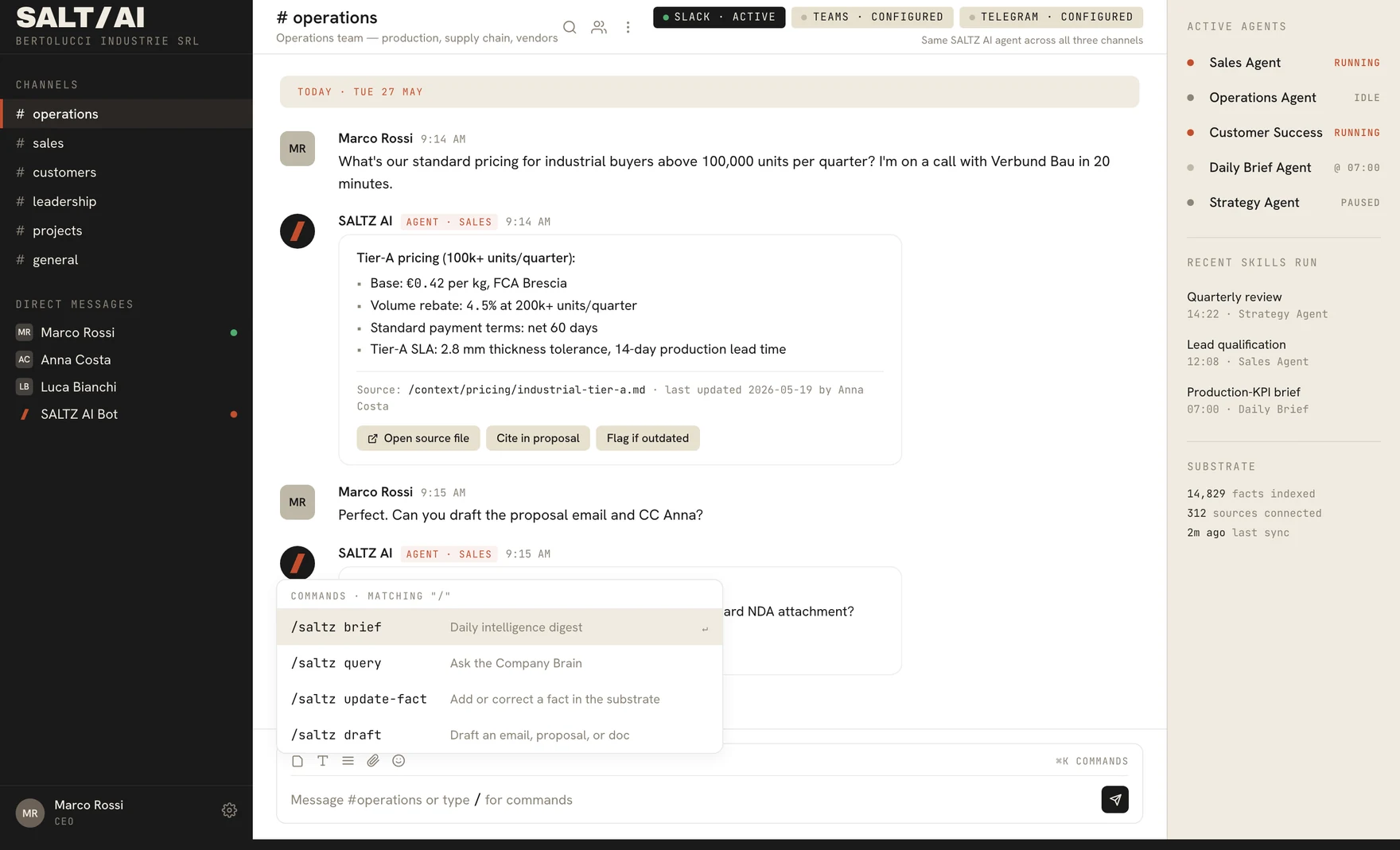This screenshot has height=850, width=1400.
Task: Open the Production-KPI brief recent skill
Action: 1283,401
